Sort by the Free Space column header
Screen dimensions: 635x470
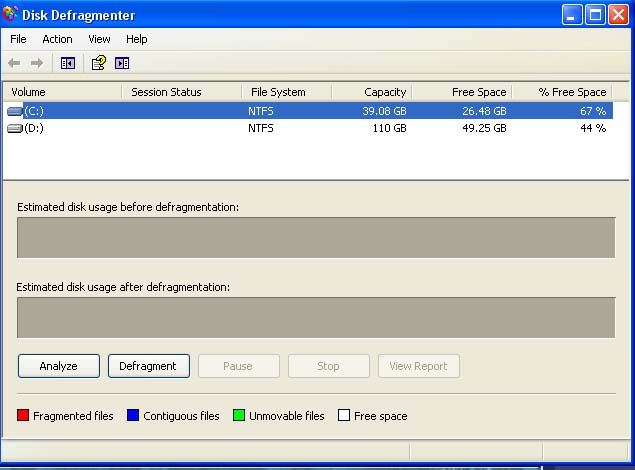click(x=462, y=92)
